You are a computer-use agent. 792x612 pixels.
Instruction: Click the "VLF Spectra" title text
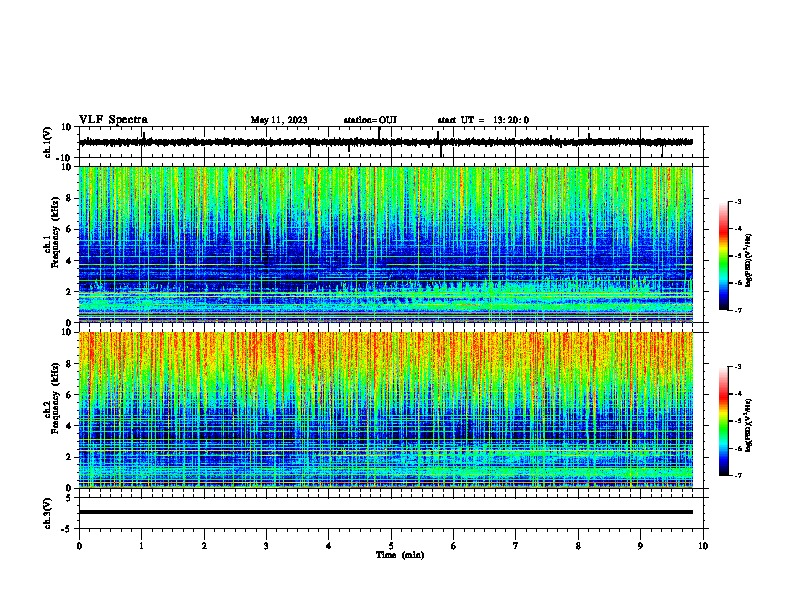(x=113, y=119)
